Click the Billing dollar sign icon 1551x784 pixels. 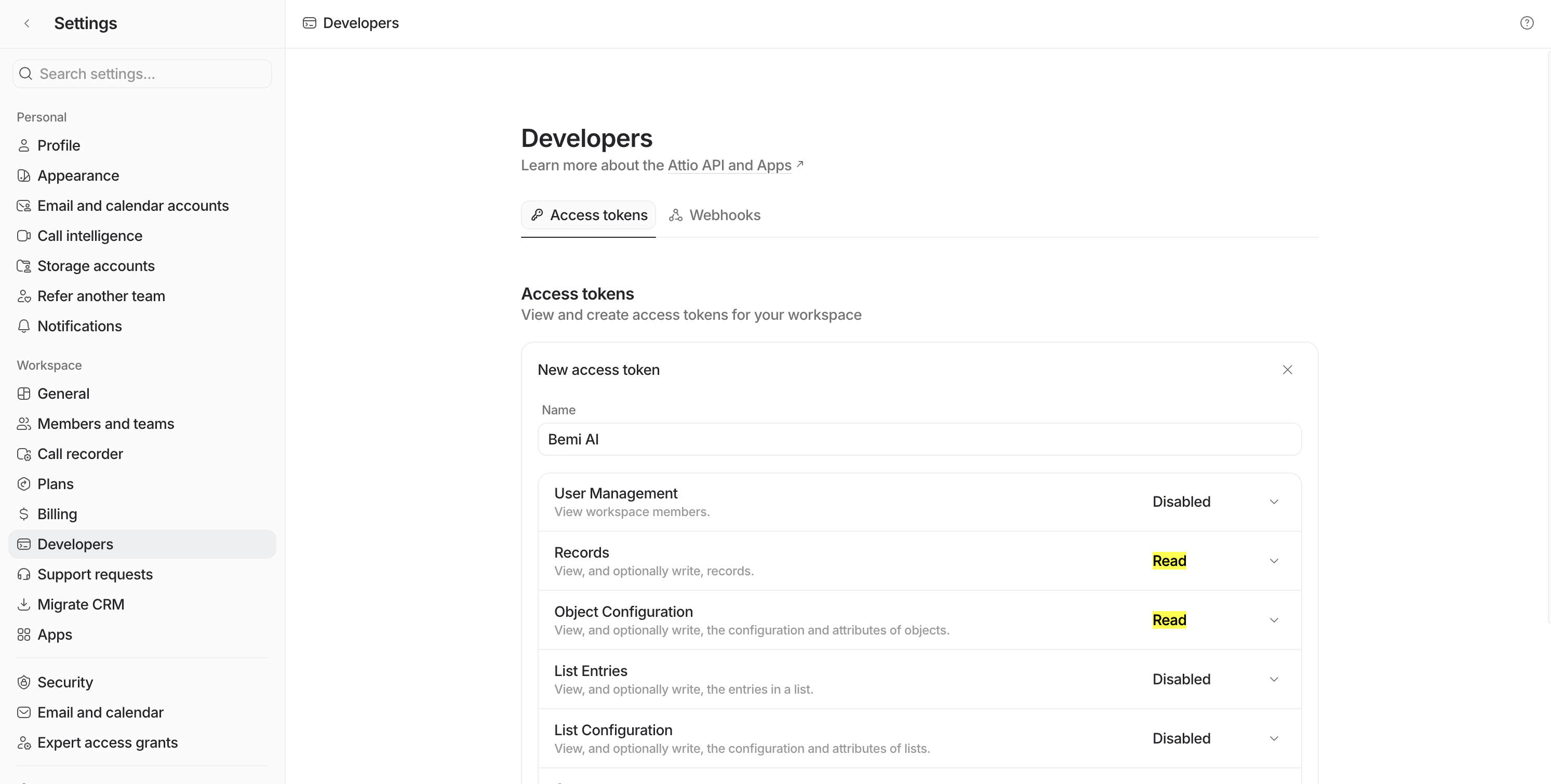(23, 514)
